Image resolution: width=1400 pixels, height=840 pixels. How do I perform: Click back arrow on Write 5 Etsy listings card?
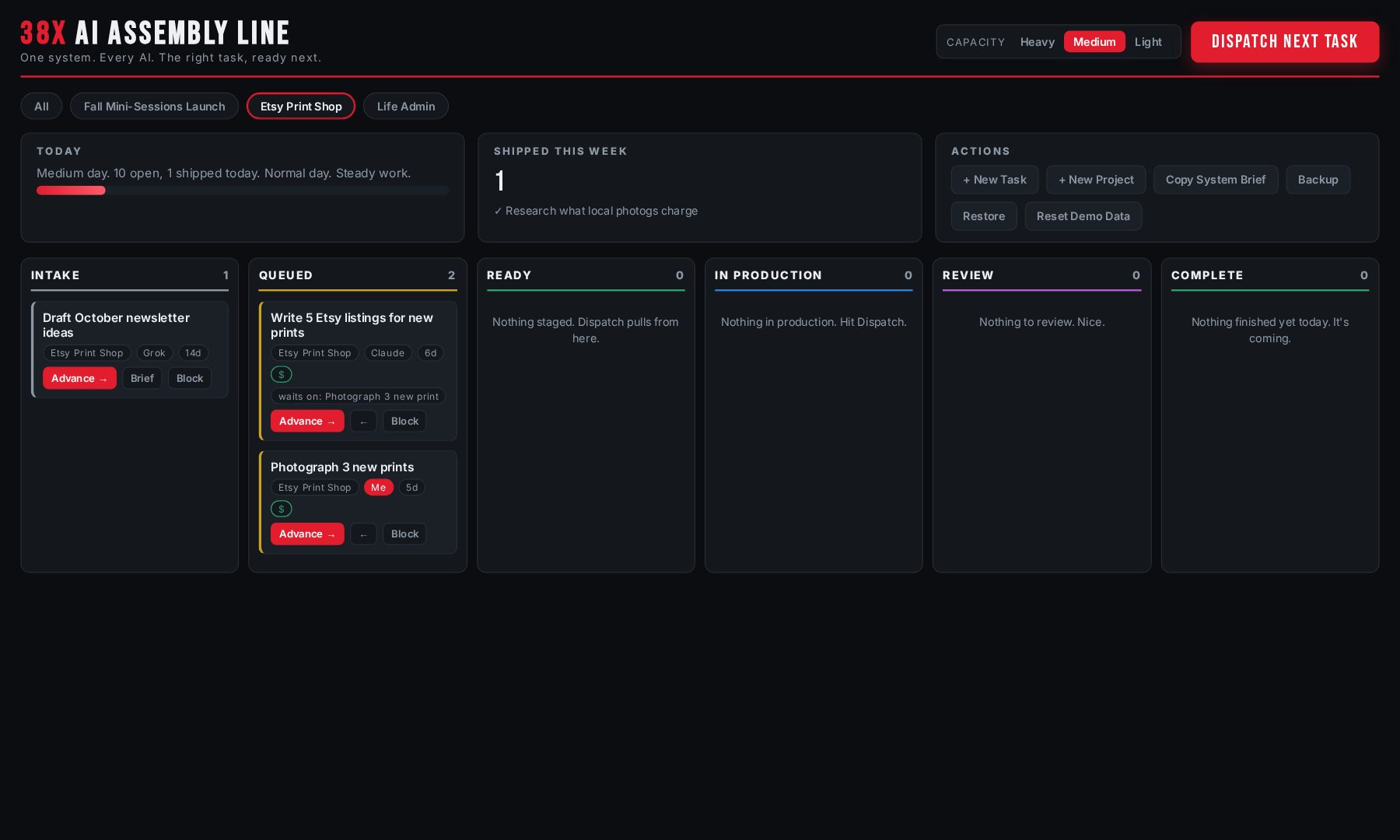(x=363, y=422)
